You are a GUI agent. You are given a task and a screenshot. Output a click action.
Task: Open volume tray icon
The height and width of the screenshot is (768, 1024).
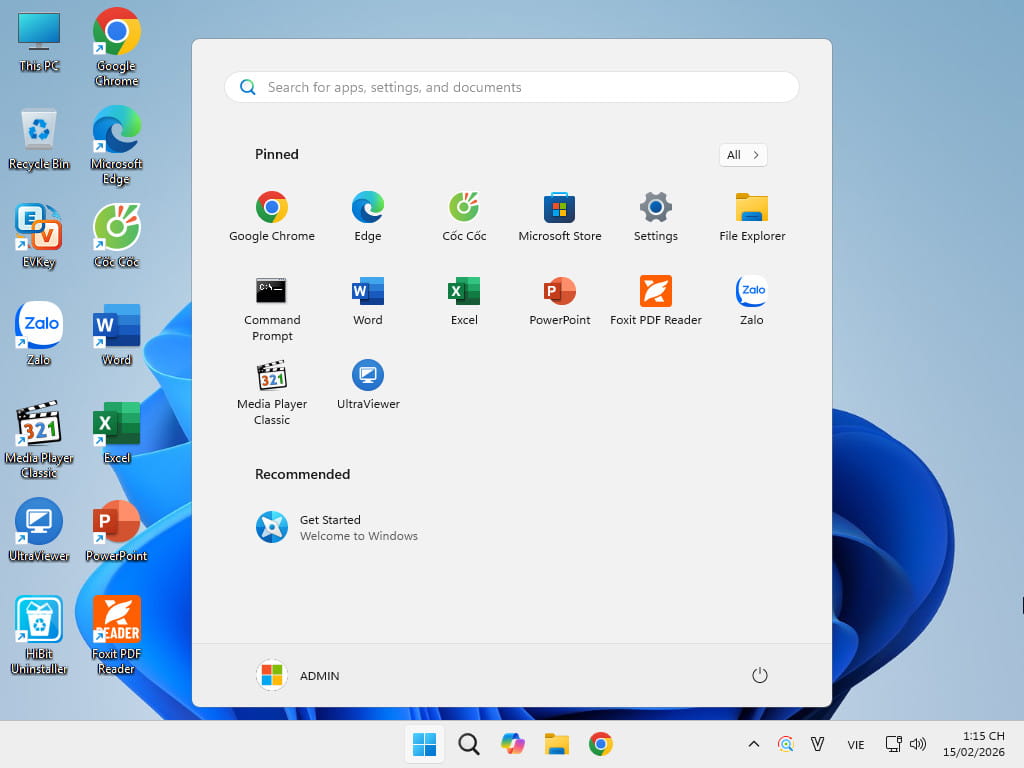pos(918,744)
